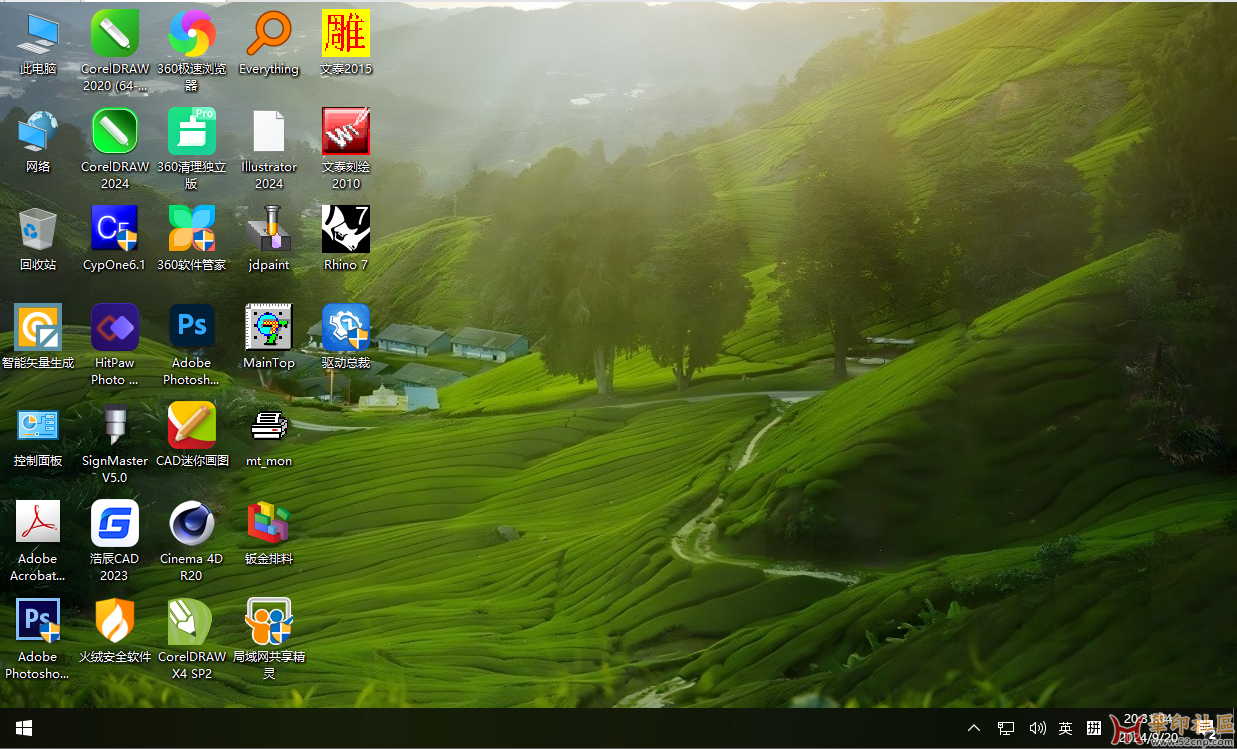Click the volume speaker icon in the tray
1237x749 pixels.
click(1037, 728)
